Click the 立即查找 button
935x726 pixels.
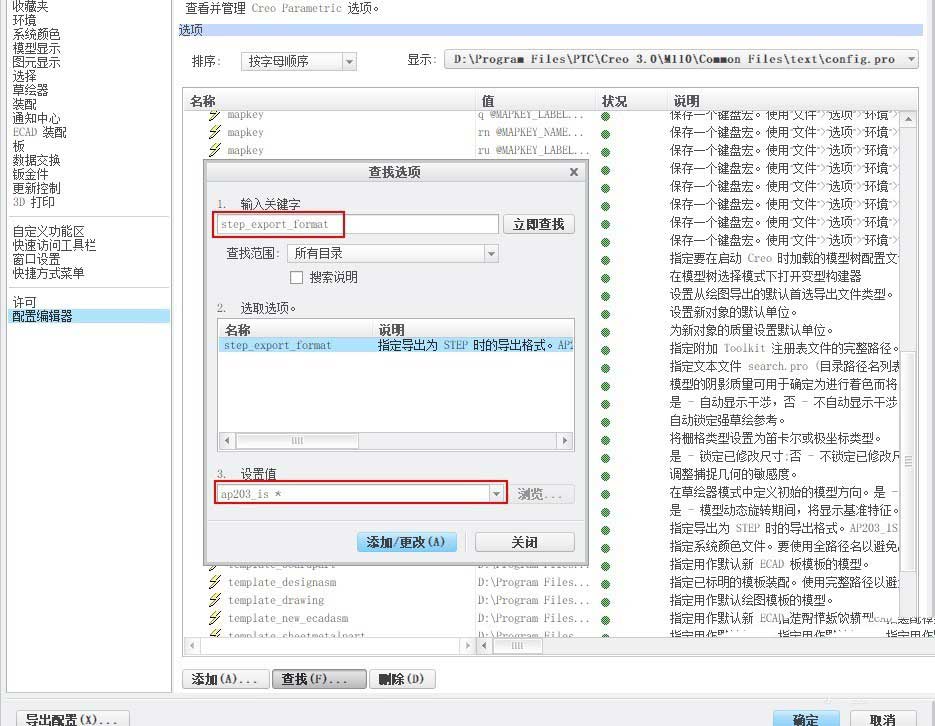539,223
